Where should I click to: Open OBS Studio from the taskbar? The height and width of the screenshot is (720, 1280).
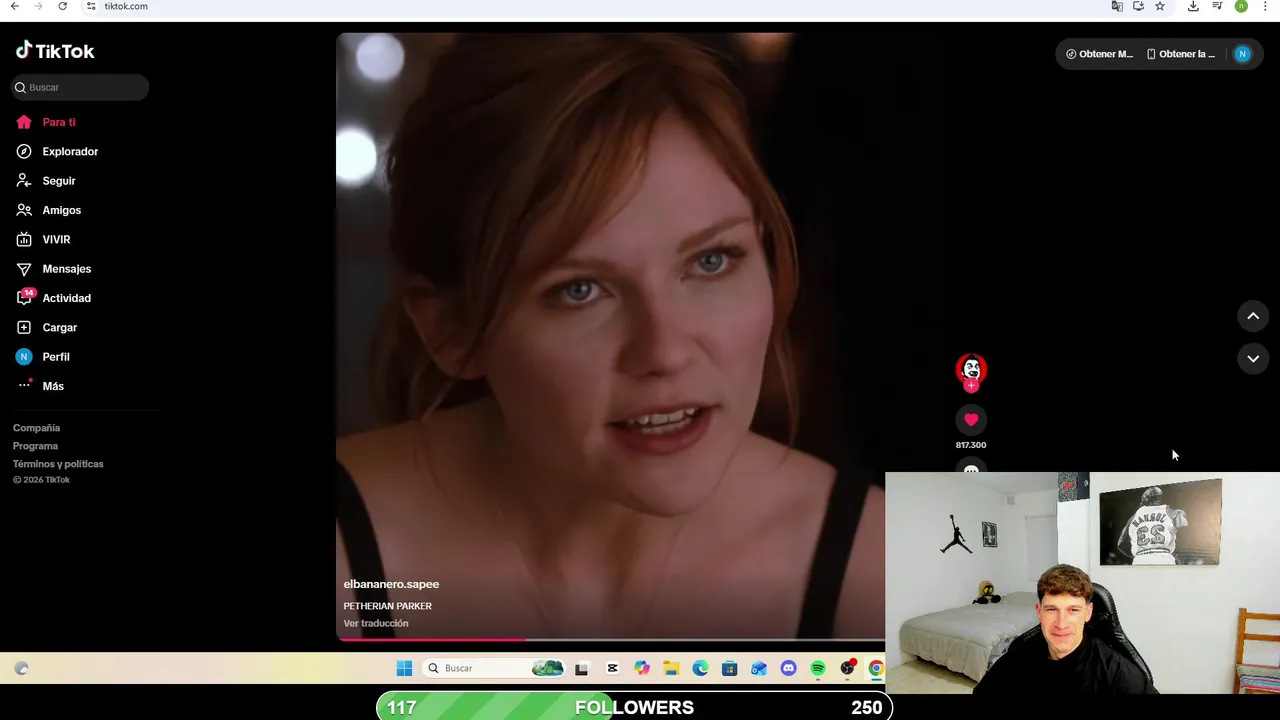[847, 668]
